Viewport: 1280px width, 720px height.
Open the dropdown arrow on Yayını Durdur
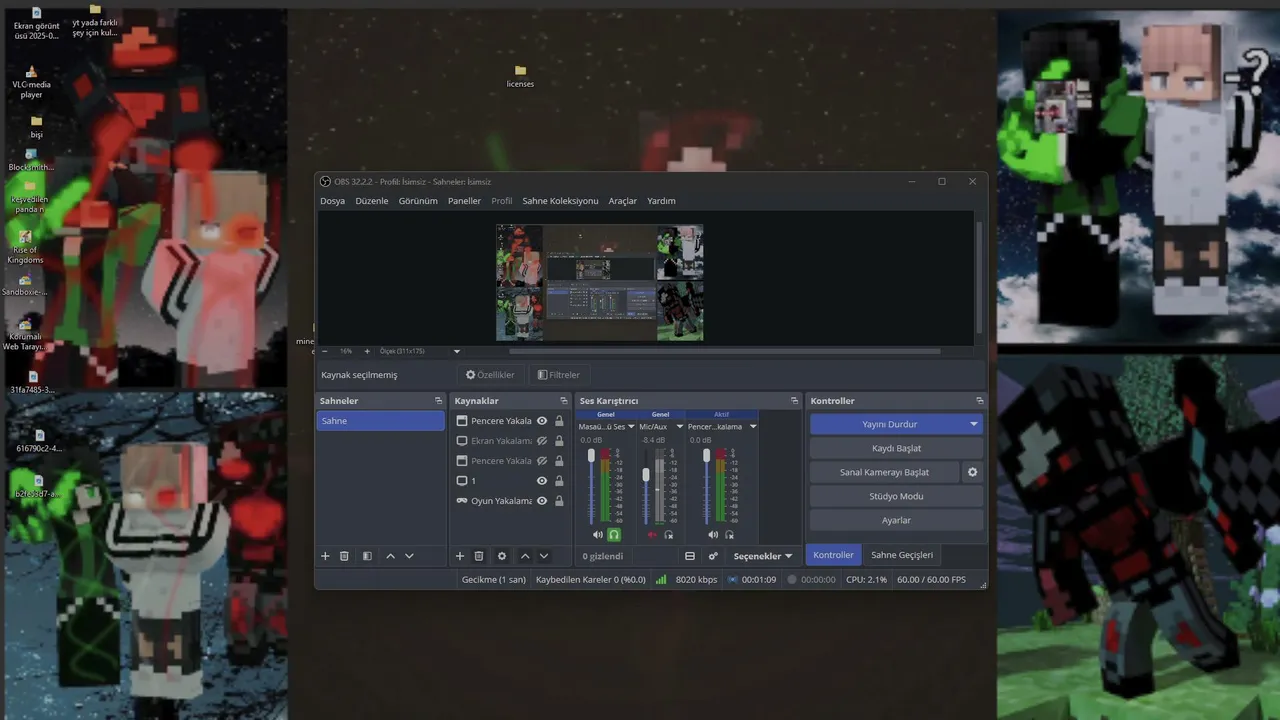point(974,424)
